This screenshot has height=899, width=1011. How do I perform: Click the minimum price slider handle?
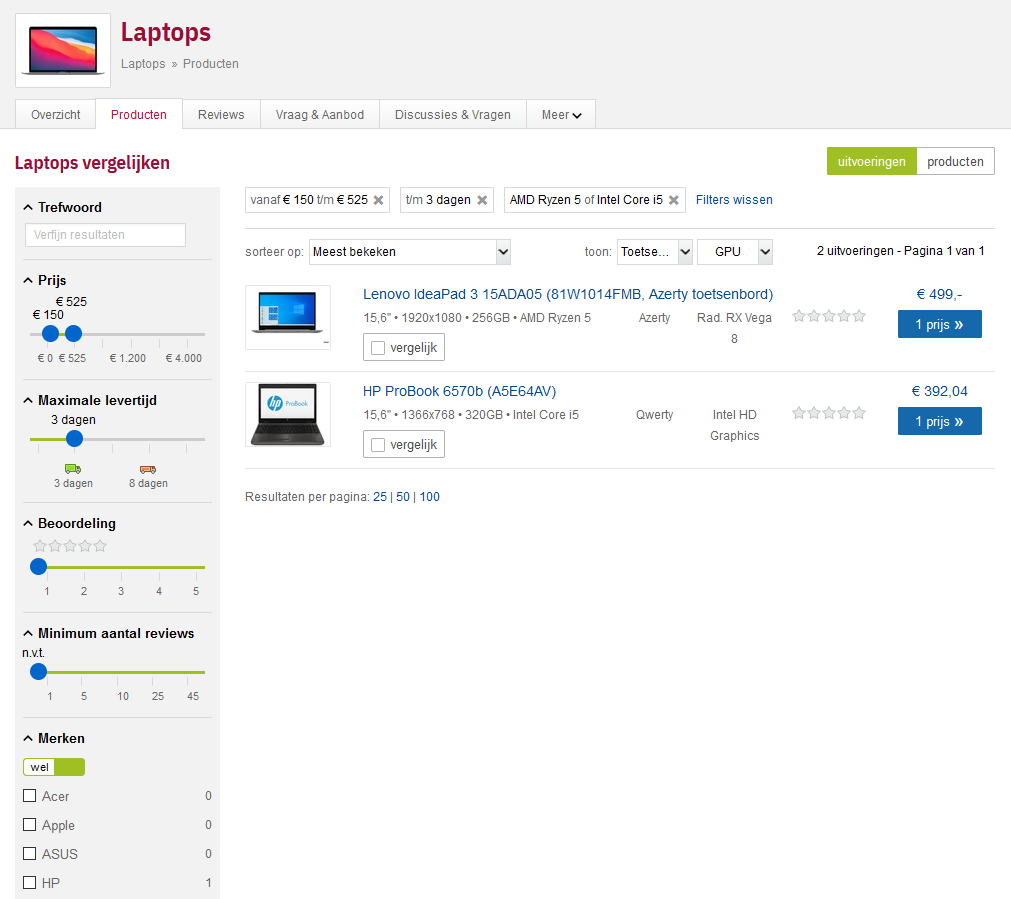click(x=50, y=333)
